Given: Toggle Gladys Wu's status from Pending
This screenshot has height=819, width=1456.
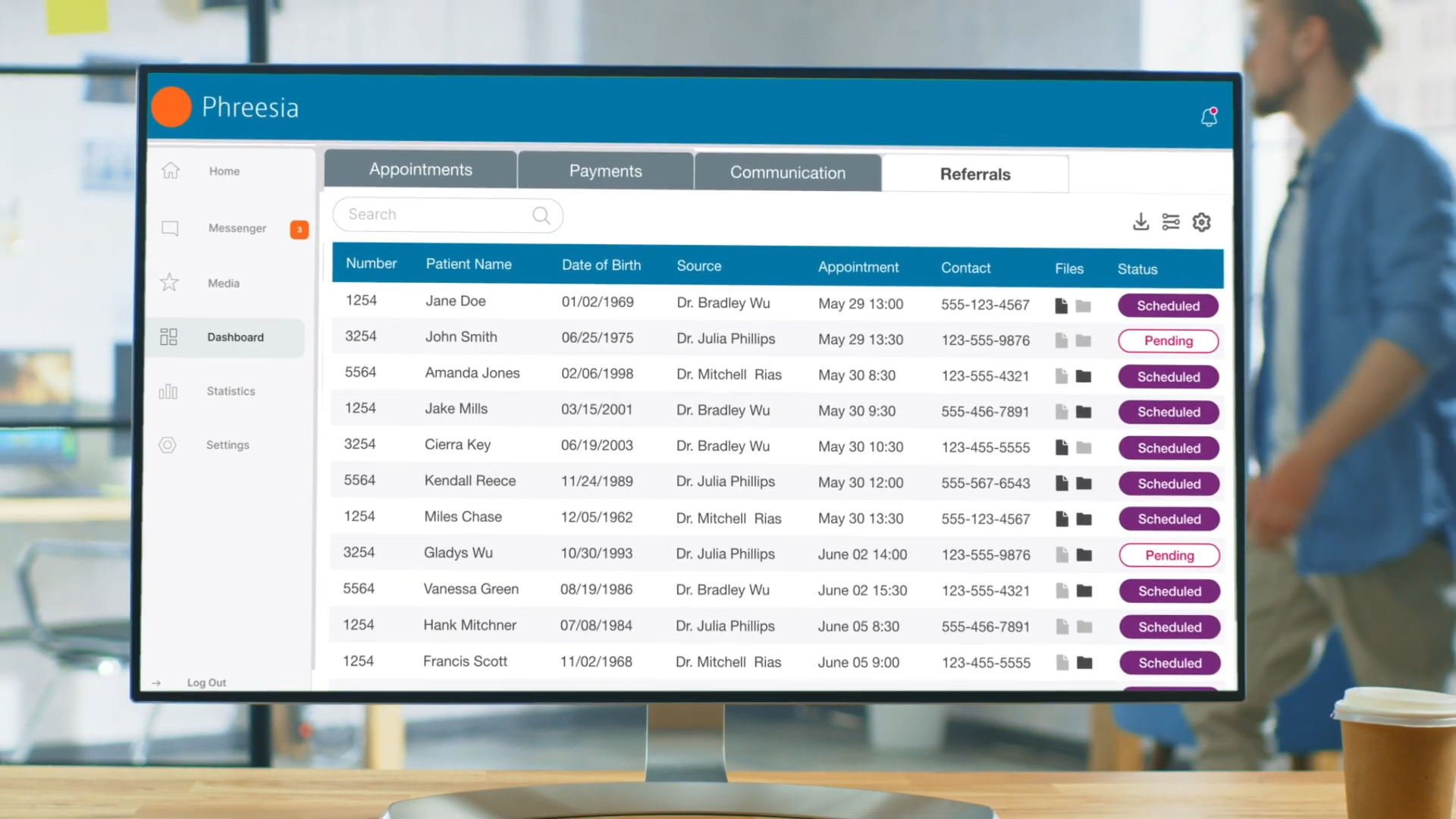Looking at the screenshot, I should (x=1169, y=555).
